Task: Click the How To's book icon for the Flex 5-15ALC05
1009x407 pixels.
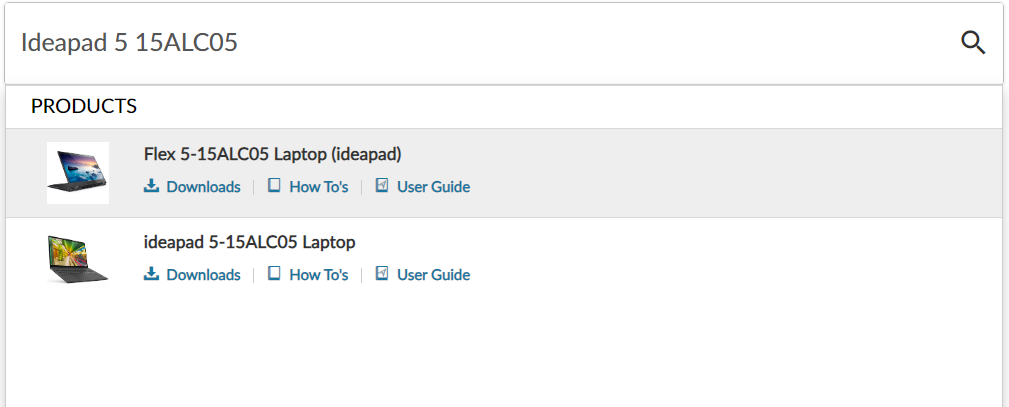Action: [275, 186]
